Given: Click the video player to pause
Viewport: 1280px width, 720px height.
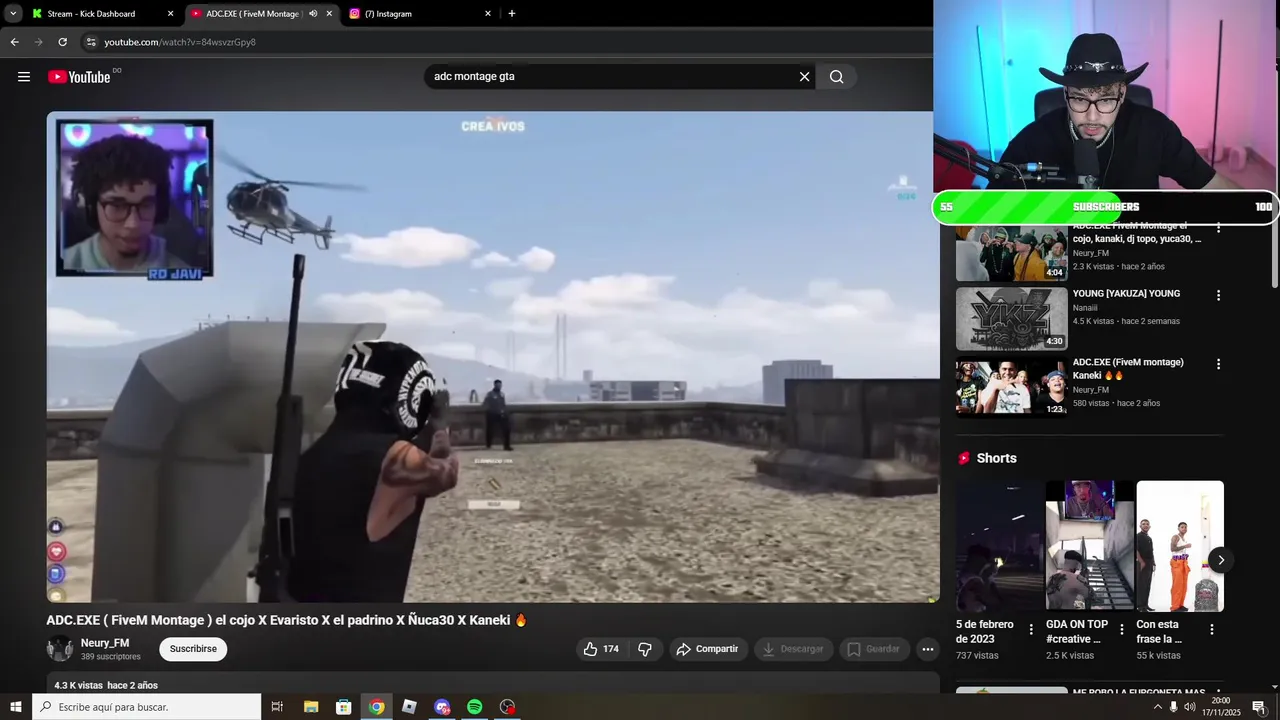Looking at the screenshot, I should click(493, 357).
